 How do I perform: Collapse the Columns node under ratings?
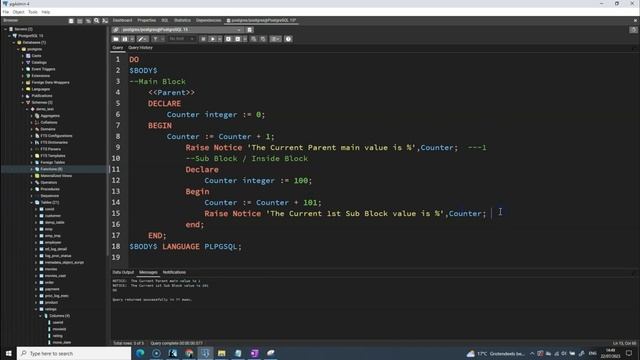tap(40, 316)
